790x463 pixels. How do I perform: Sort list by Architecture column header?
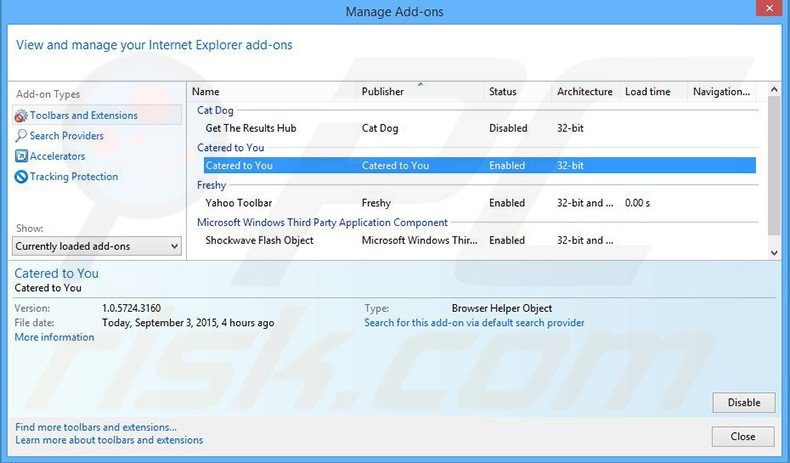click(585, 92)
